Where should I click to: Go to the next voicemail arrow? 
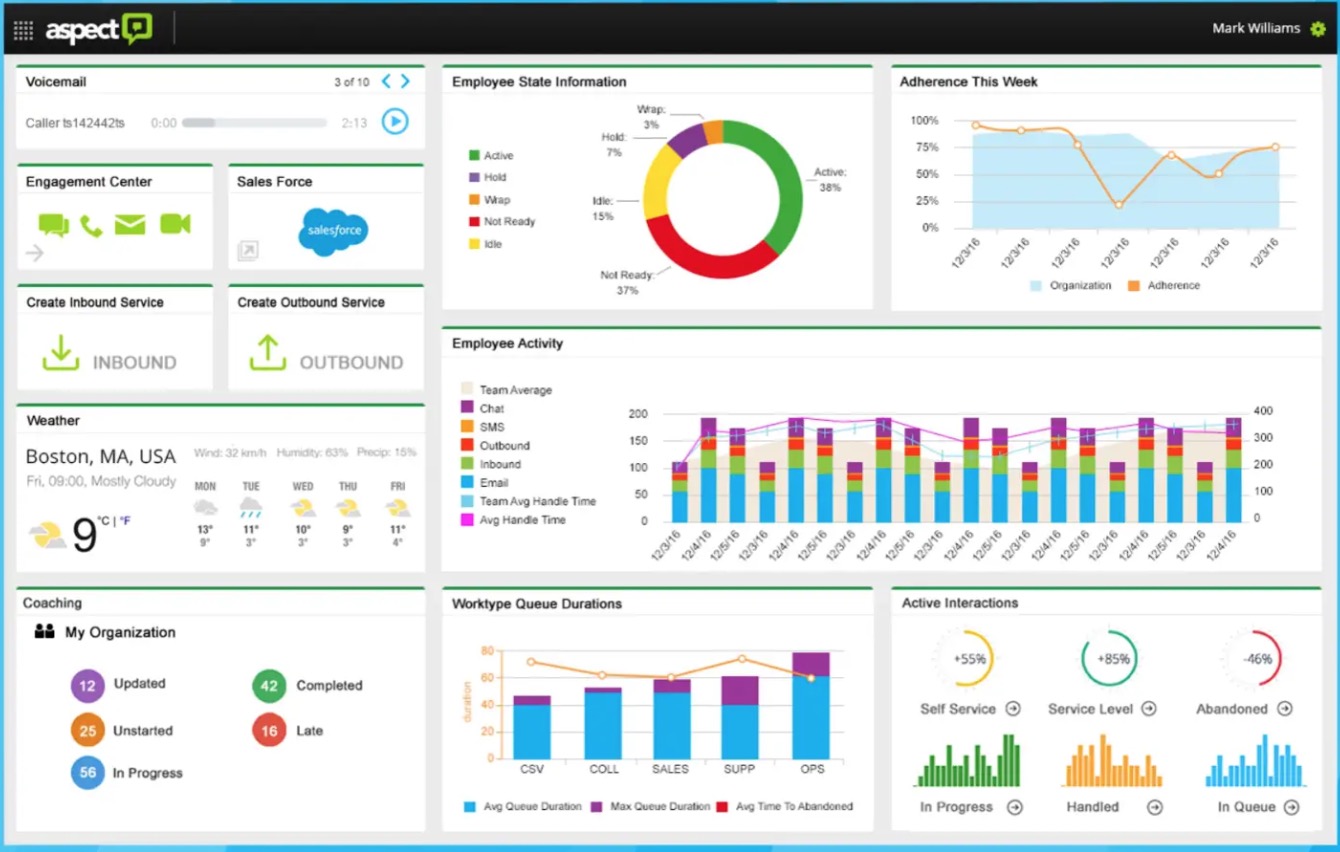click(405, 82)
